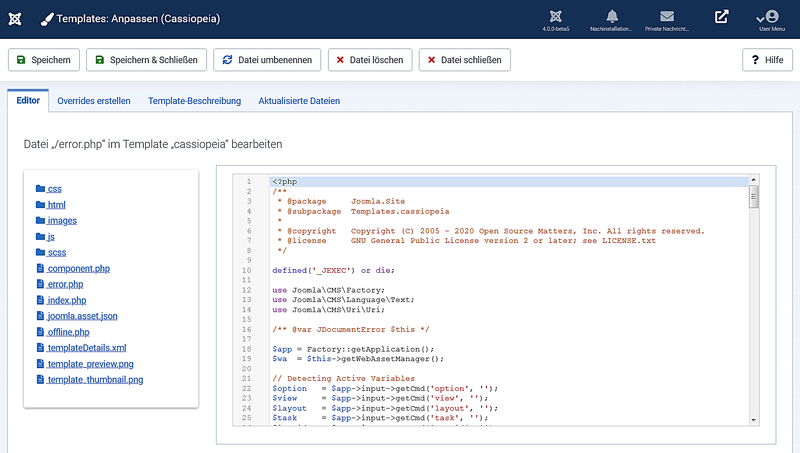Open the Hilfe help button
Screen dimensions: 800x453
click(767, 60)
